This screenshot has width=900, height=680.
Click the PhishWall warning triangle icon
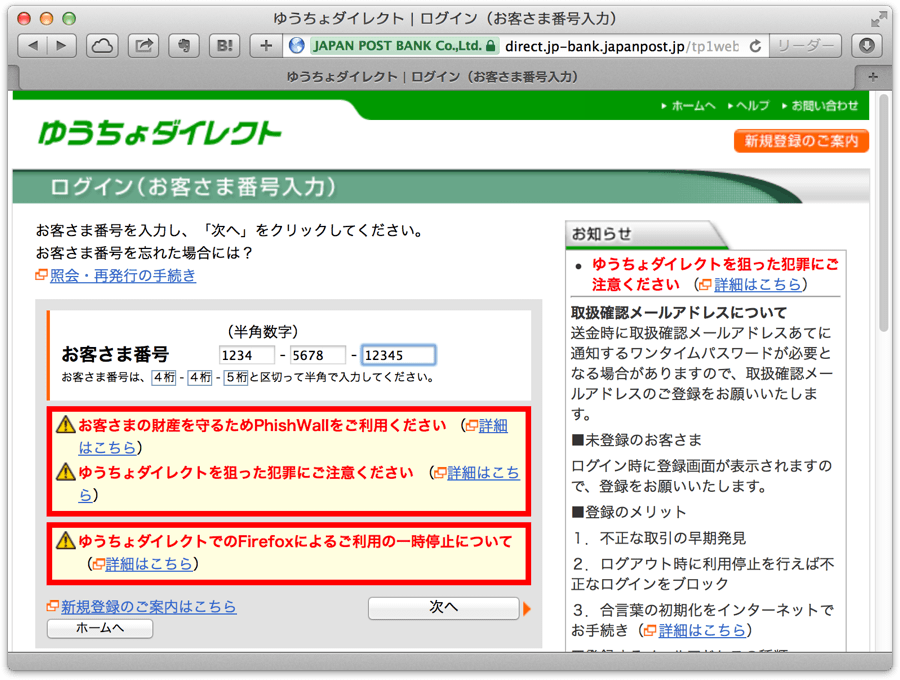66,425
